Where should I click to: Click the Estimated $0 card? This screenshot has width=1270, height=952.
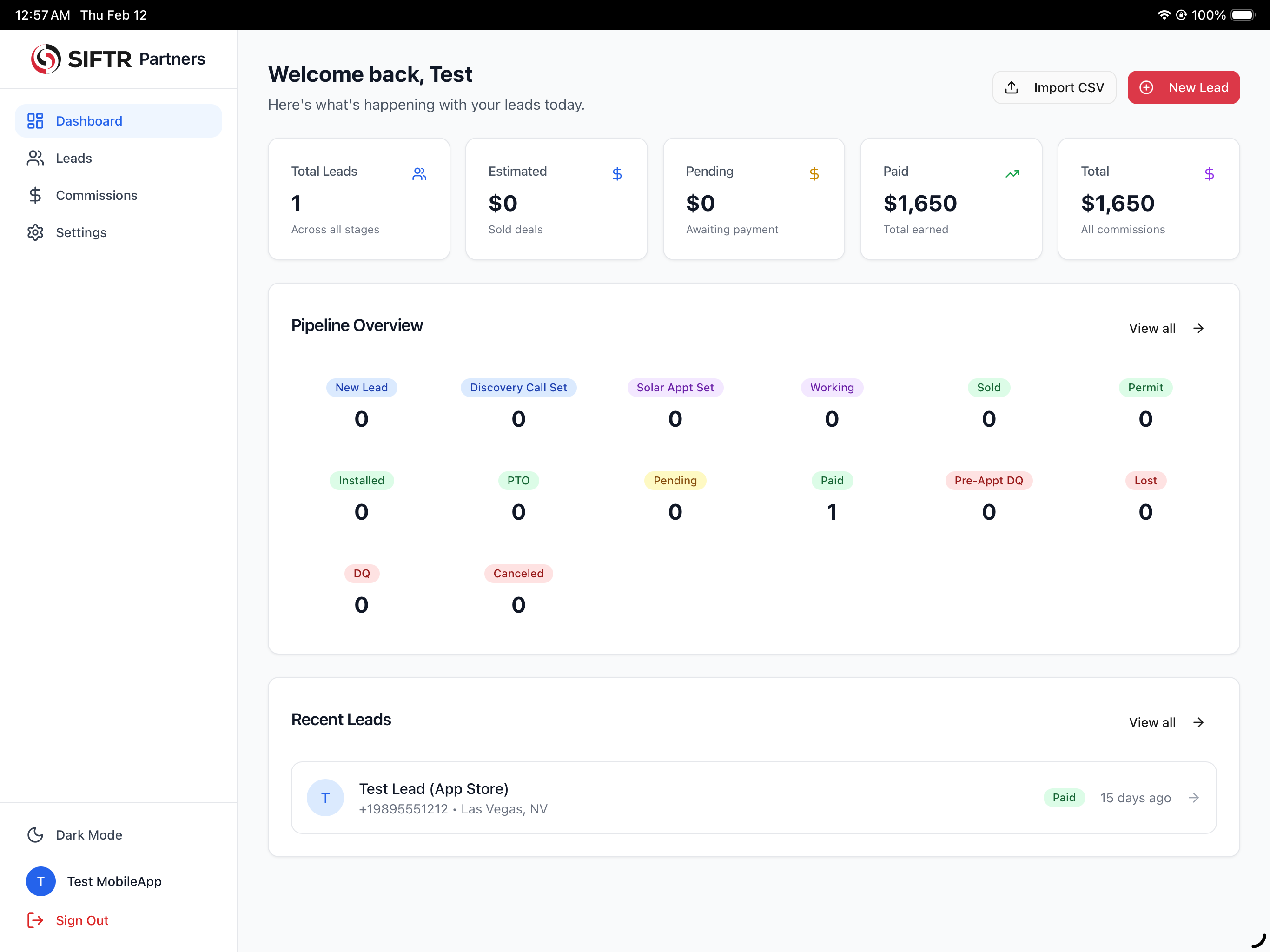(x=556, y=198)
